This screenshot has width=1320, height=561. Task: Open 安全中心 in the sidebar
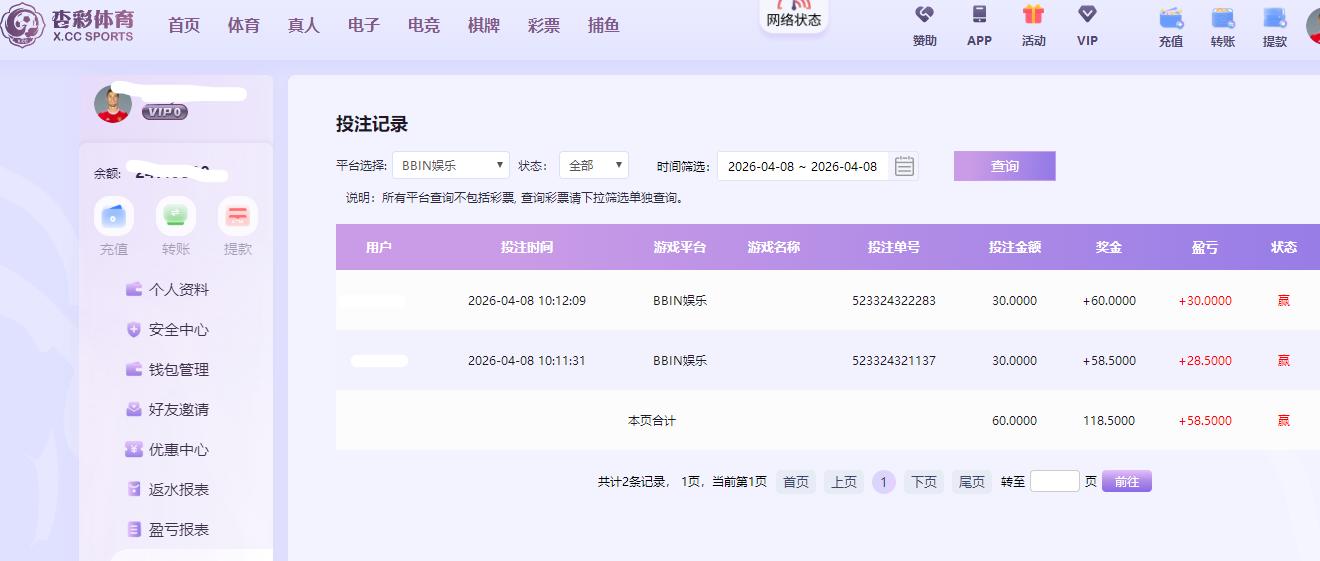pyautogui.click(x=168, y=329)
